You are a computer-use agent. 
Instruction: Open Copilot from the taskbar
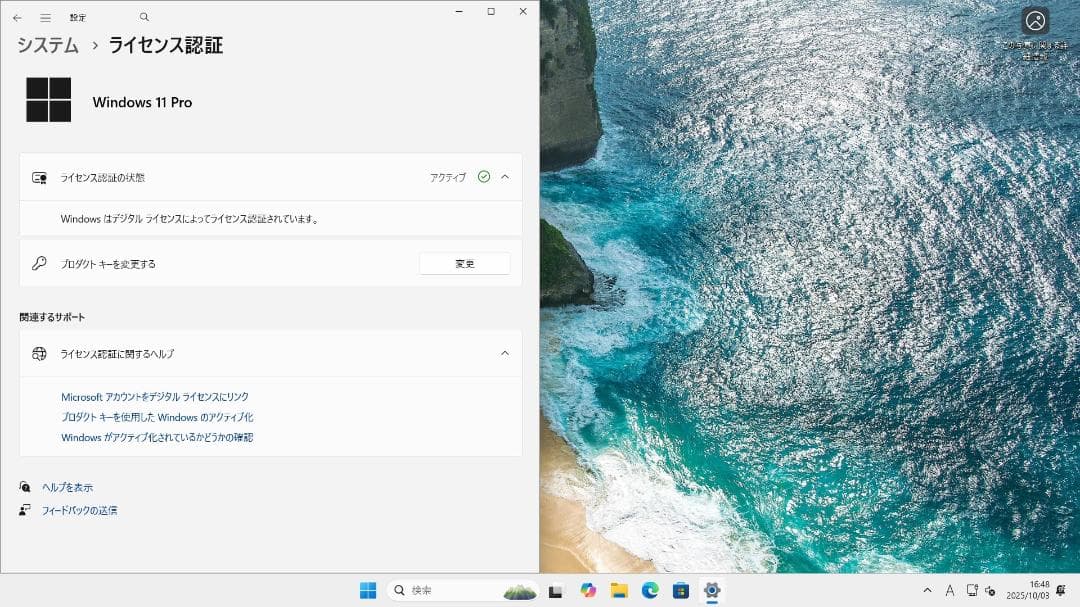588,590
